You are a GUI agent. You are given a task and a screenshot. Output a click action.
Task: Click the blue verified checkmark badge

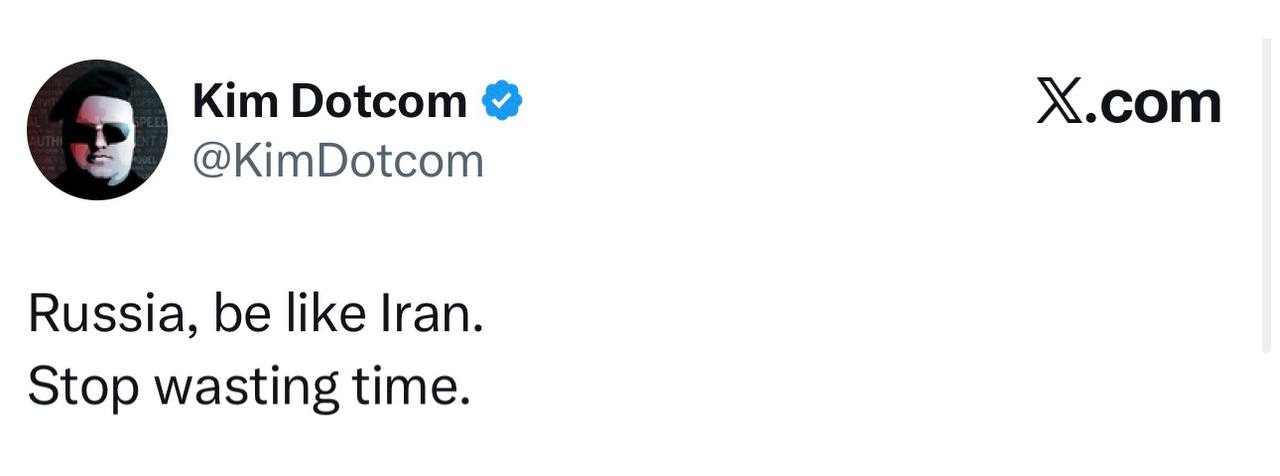(503, 101)
